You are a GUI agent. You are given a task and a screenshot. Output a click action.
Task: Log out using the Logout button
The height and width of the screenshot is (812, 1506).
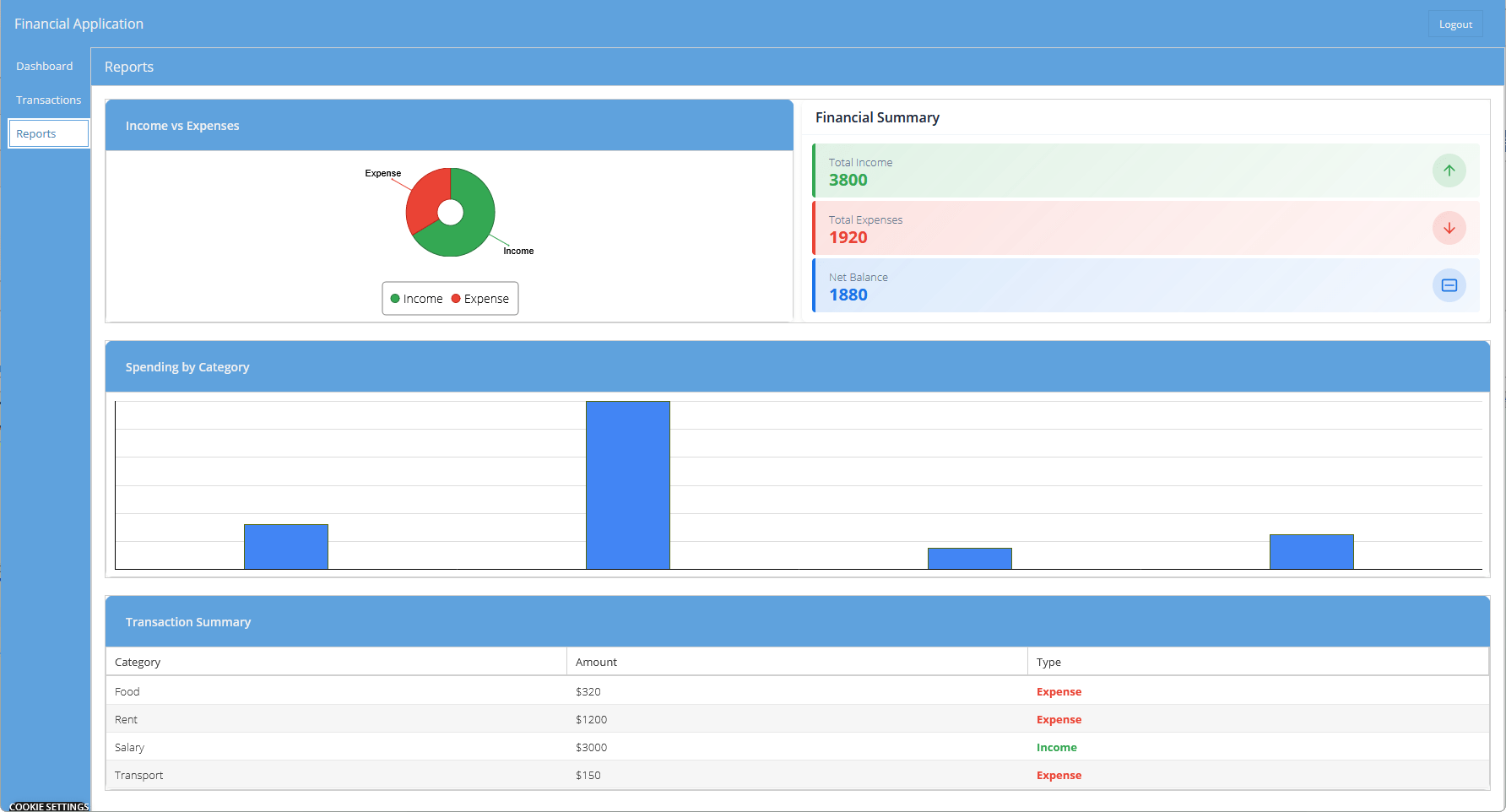click(1455, 24)
